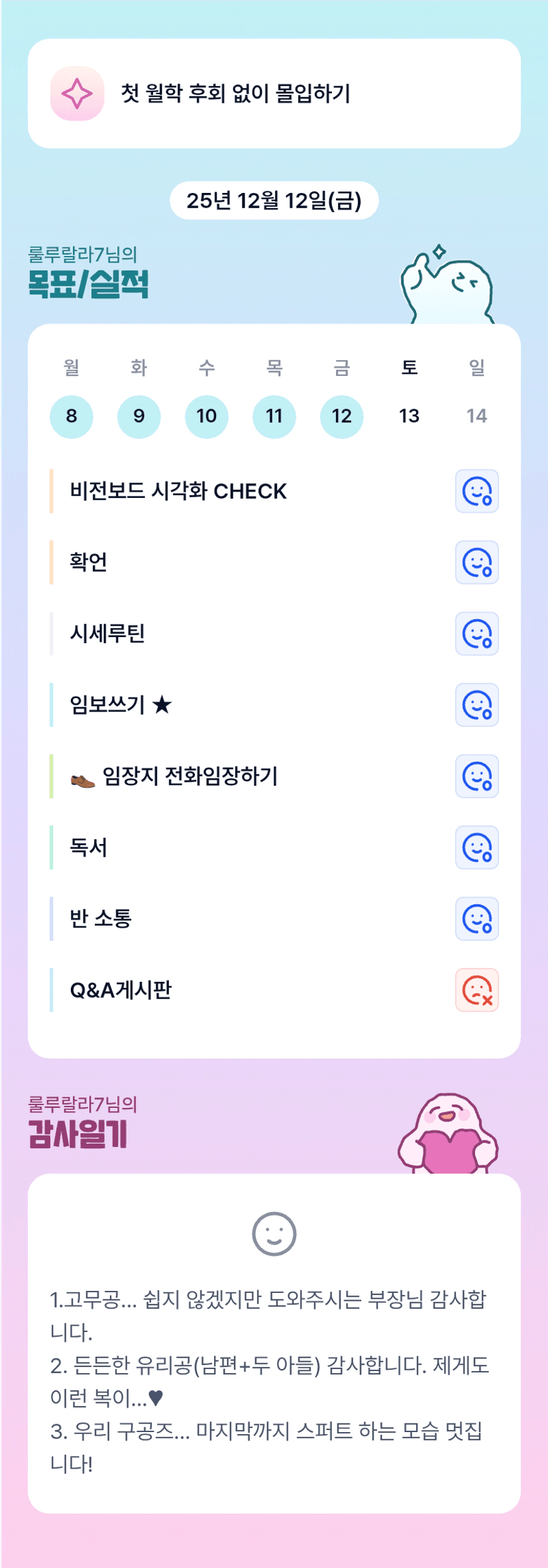The height and width of the screenshot is (1568, 548).
Task: Click smiley status icon for 임보쓰기
Action: 476,705
